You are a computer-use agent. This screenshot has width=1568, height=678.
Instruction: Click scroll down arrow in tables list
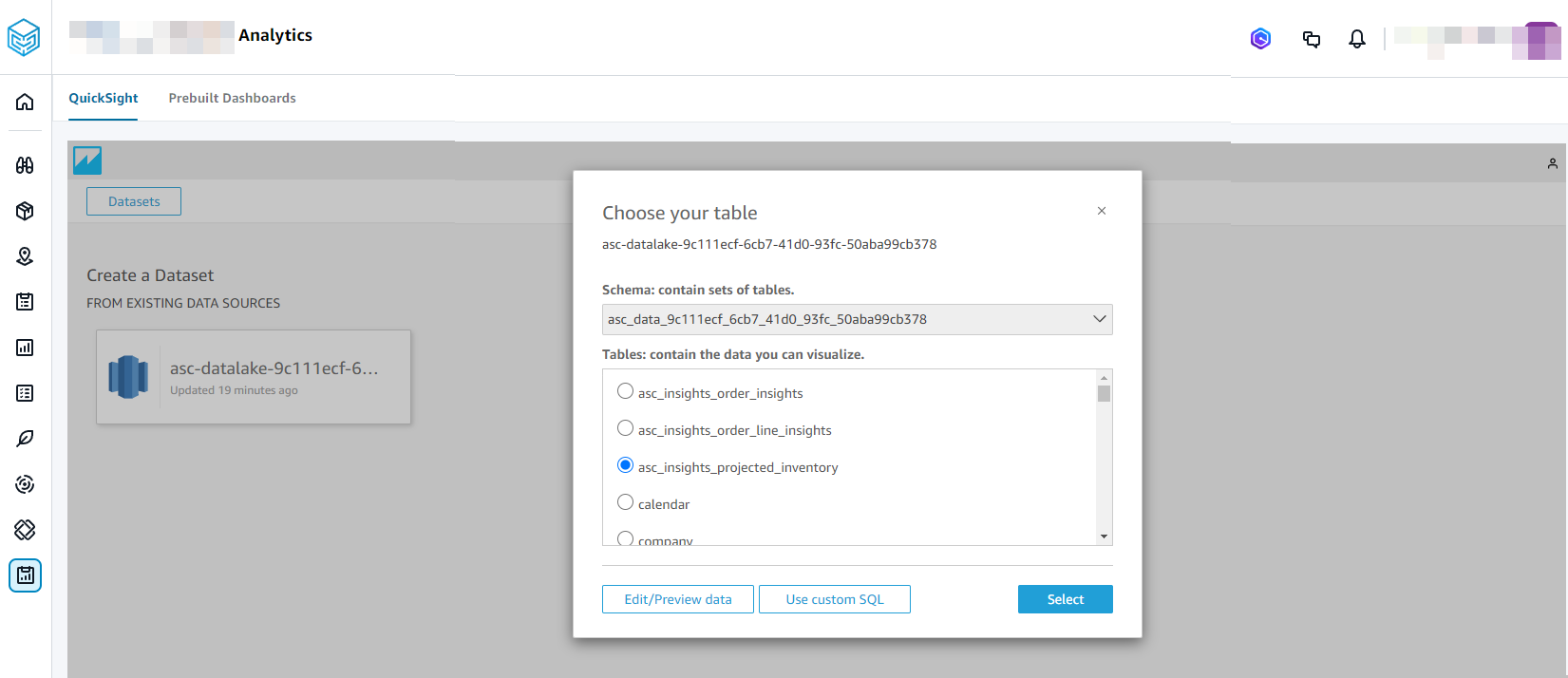point(1104,537)
